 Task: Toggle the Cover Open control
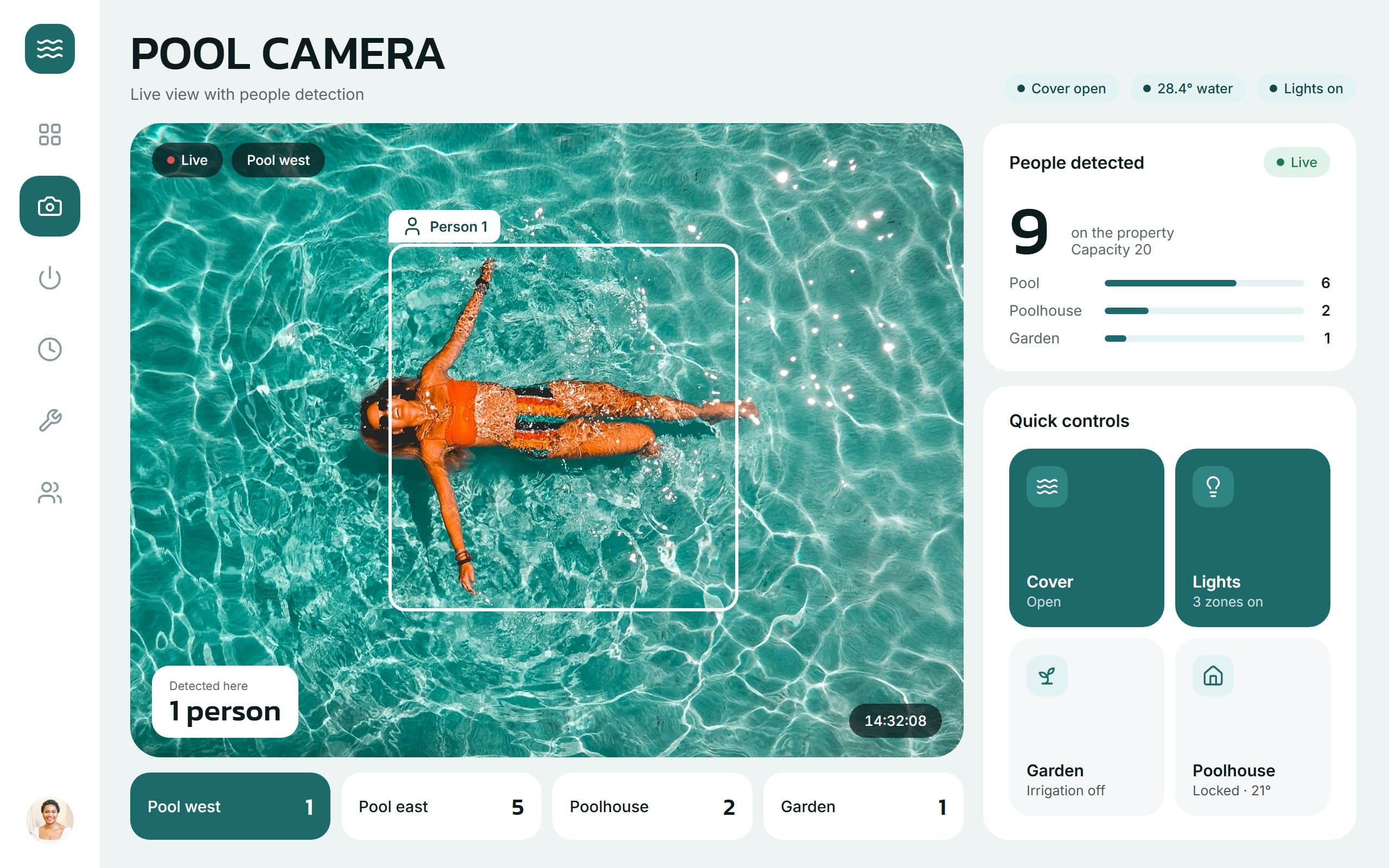(1087, 537)
